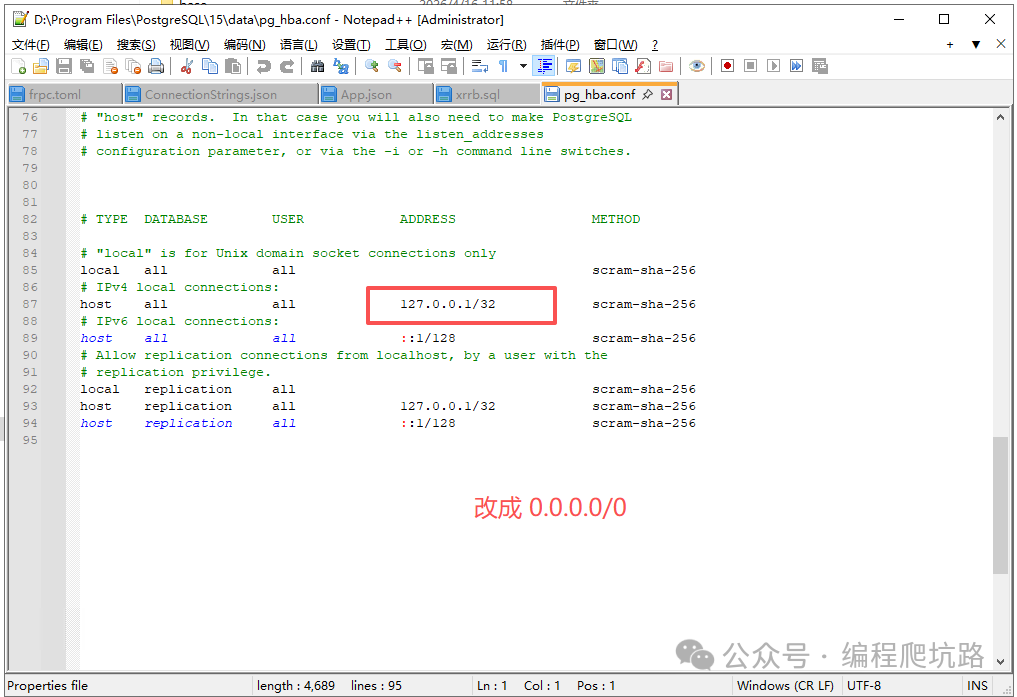Expand the dropdown arrow beside the pilcrow icon

coord(522,66)
